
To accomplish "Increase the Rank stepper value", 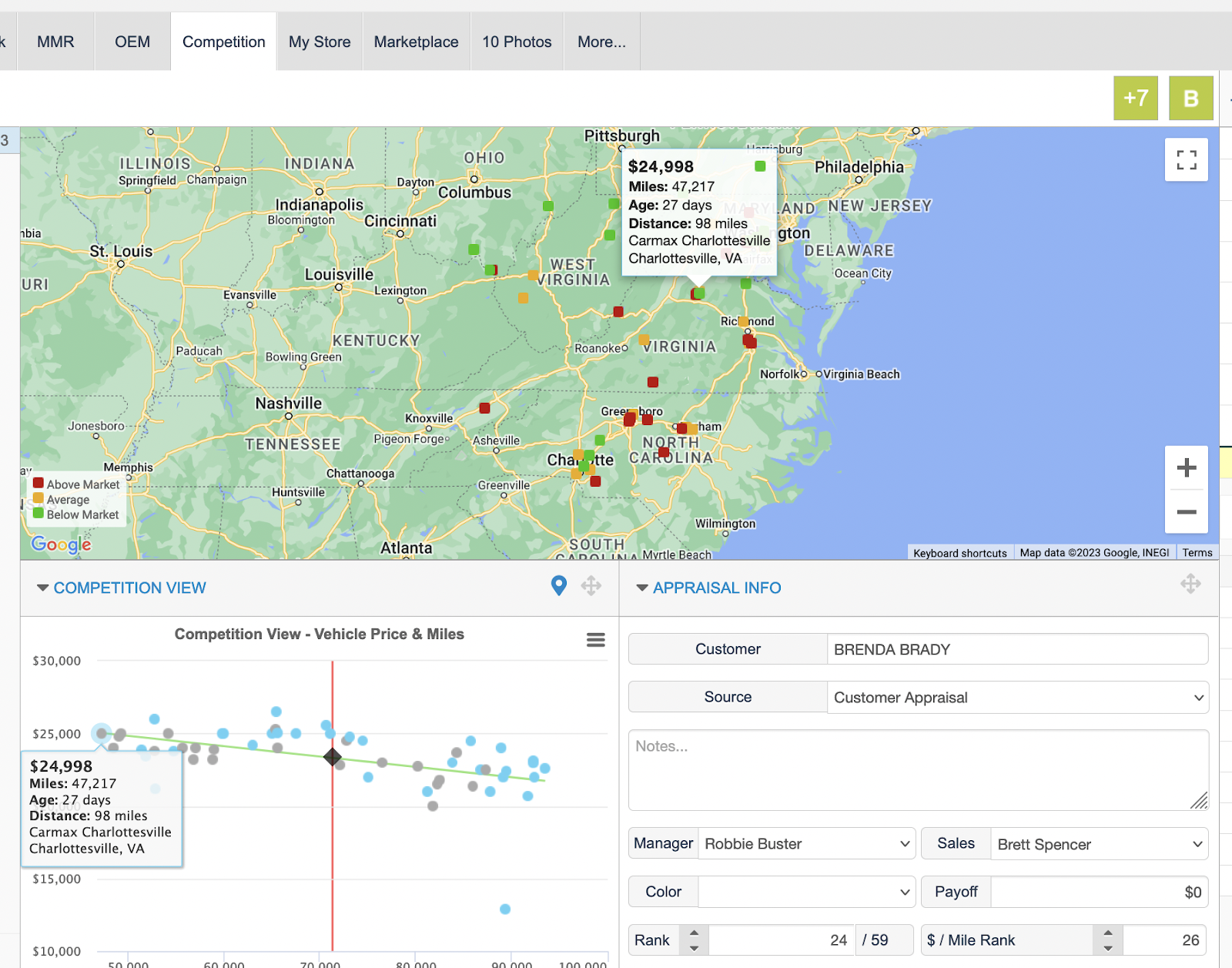I will tap(694, 933).
